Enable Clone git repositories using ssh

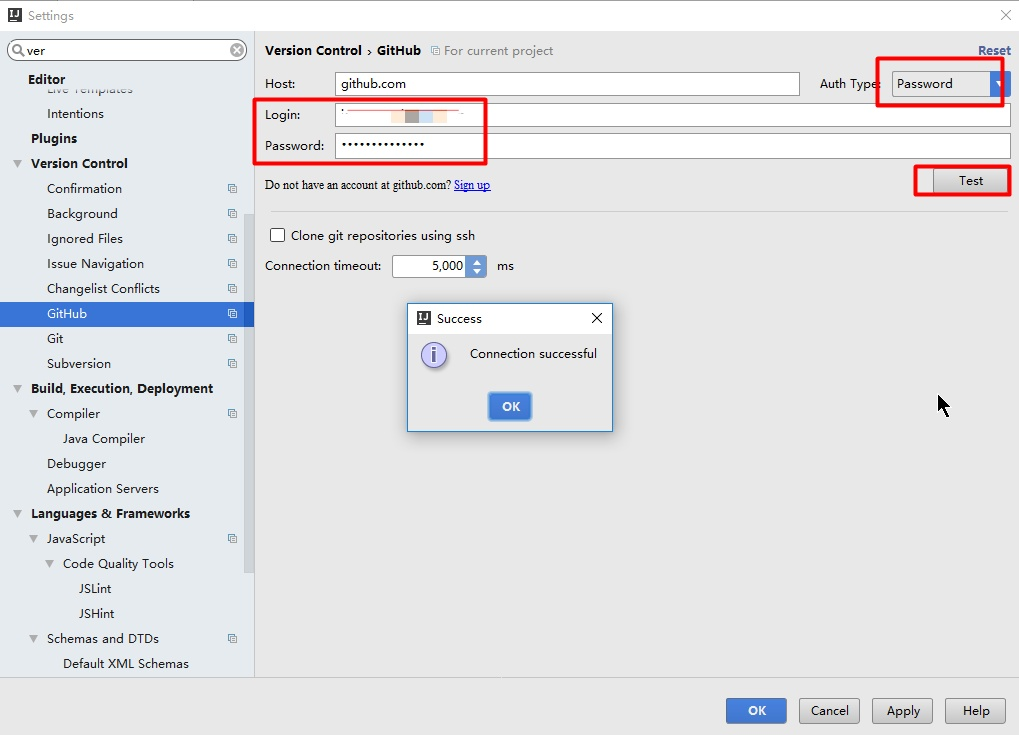(277, 235)
